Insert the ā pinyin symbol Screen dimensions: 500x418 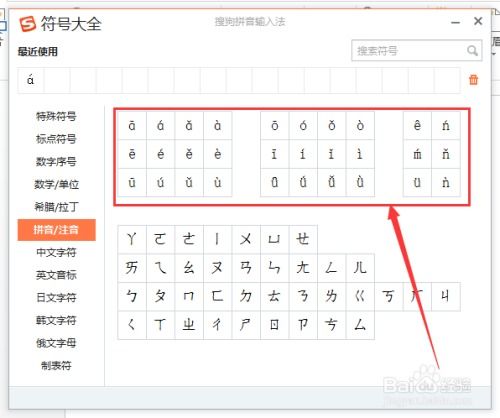pyautogui.click(x=132, y=126)
